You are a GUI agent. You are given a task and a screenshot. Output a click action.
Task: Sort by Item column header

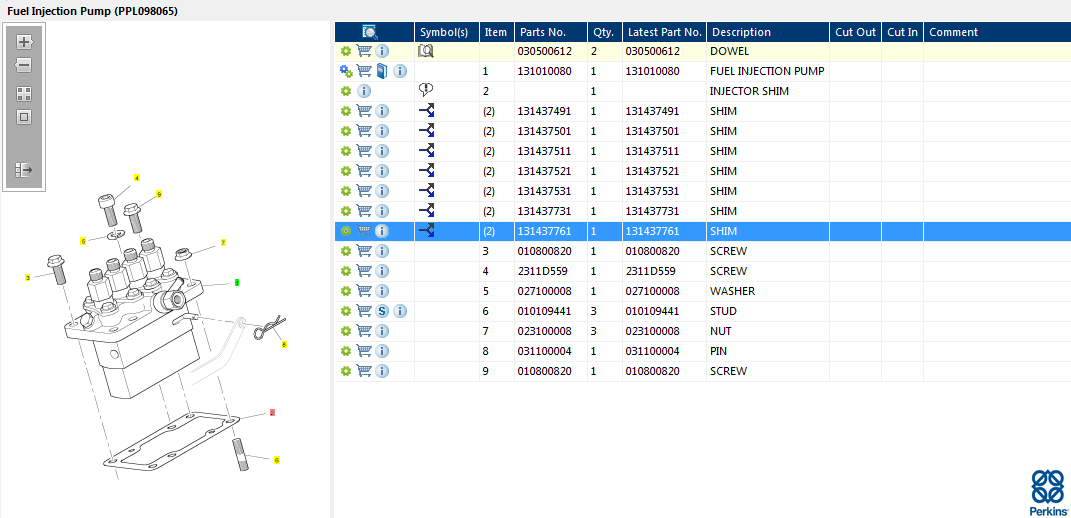(x=497, y=32)
